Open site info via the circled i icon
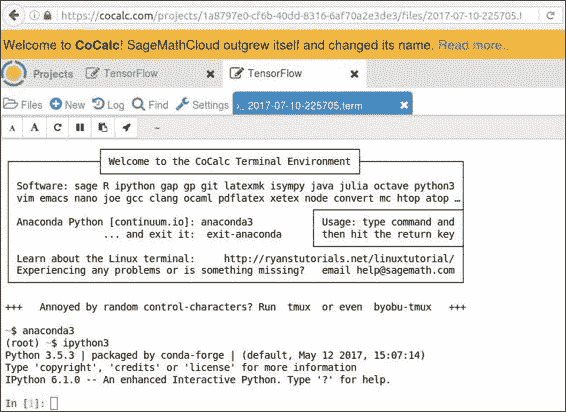Image resolution: width=566 pixels, height=412 pixels. [x=34, y=15]
